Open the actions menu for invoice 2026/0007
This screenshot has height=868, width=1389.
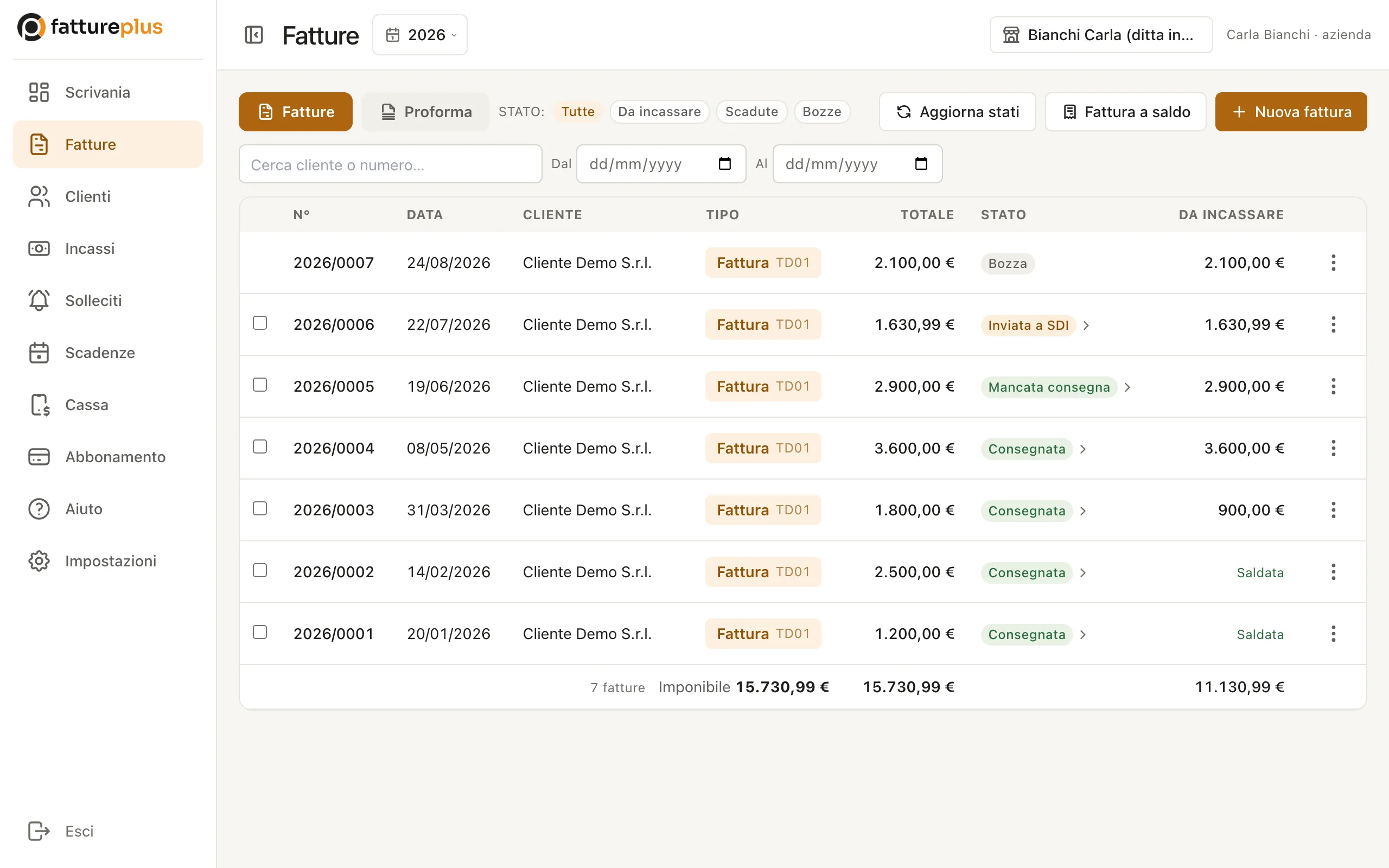point(1333,263)
